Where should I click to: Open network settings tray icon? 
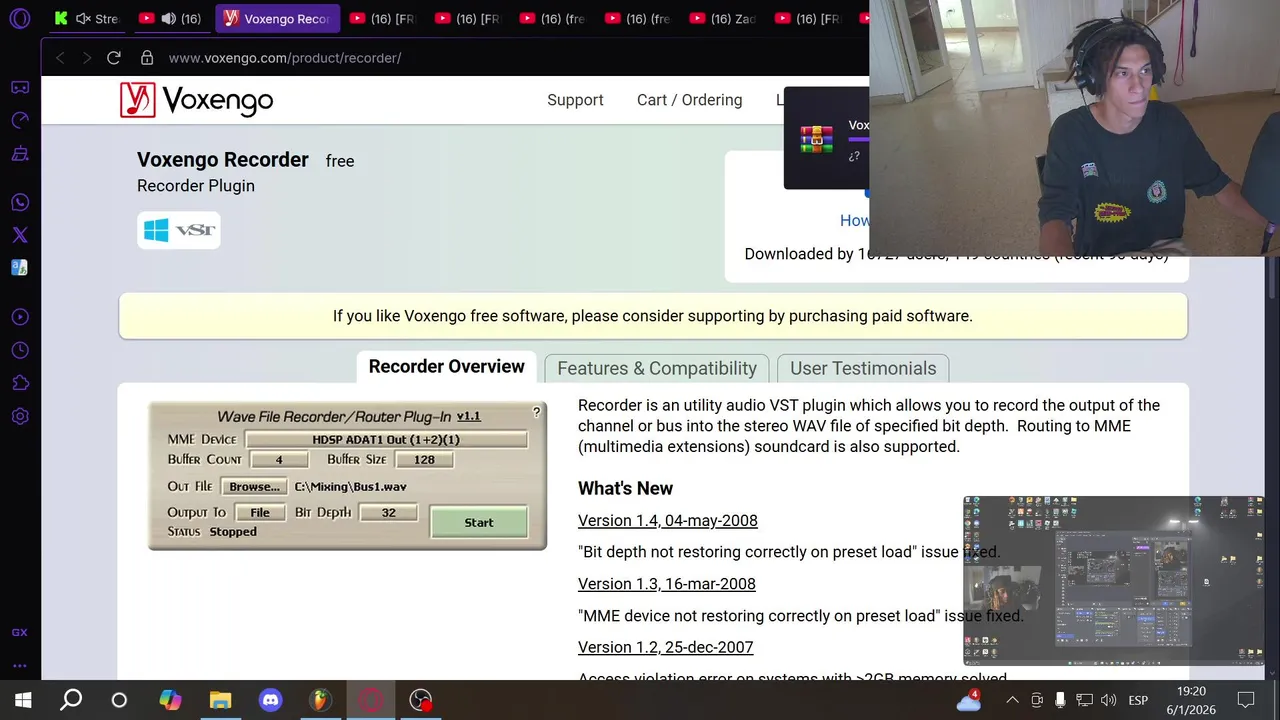pyautogui.click(x=1084, y=700)
